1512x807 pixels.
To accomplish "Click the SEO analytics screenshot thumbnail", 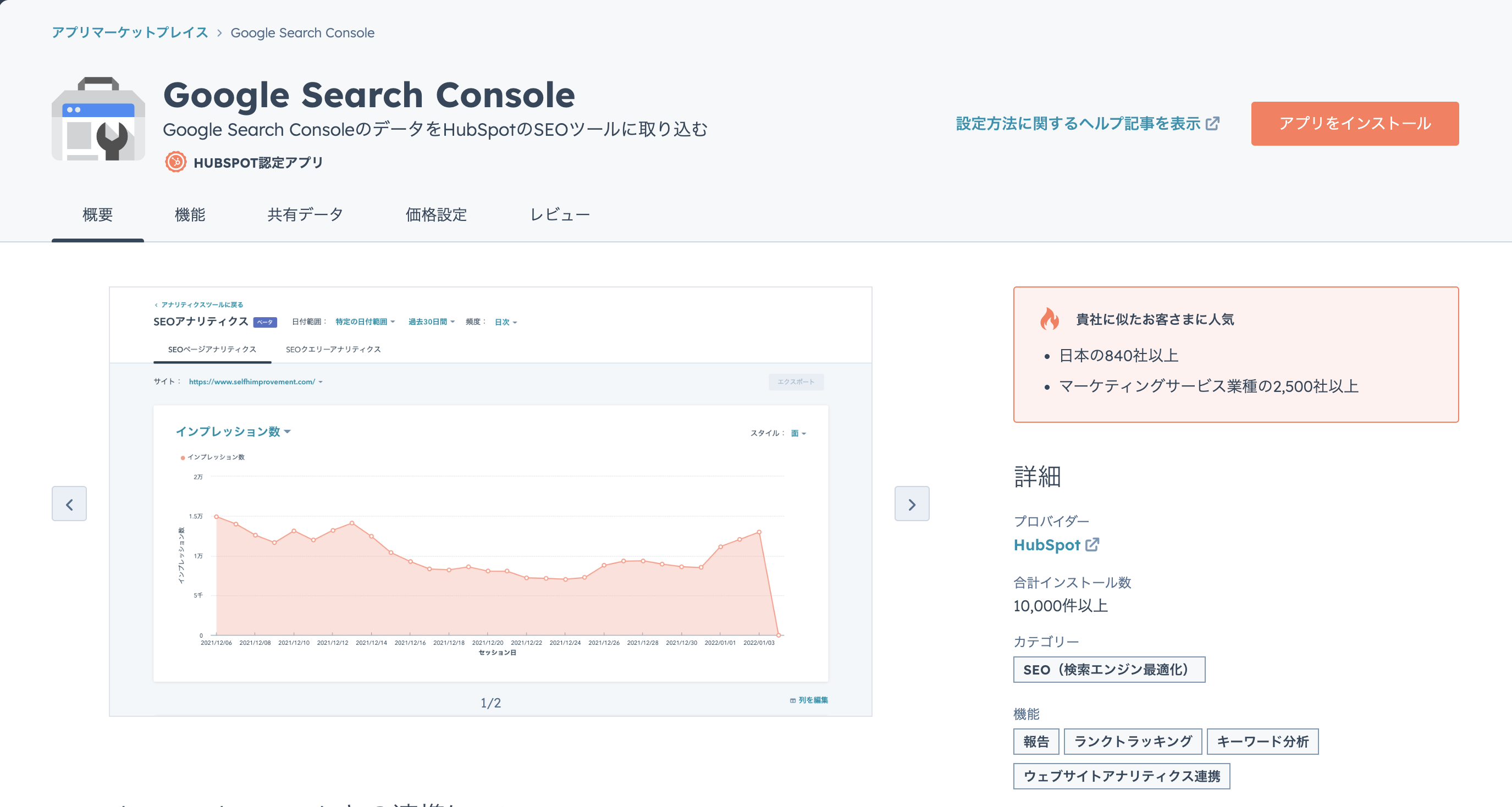I will pyautogui.click(x=490, y=502).
